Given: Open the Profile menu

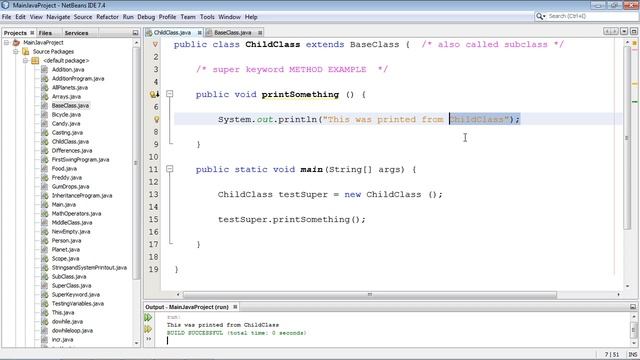Looking at the screenshot, I should [x=167, y=17].
